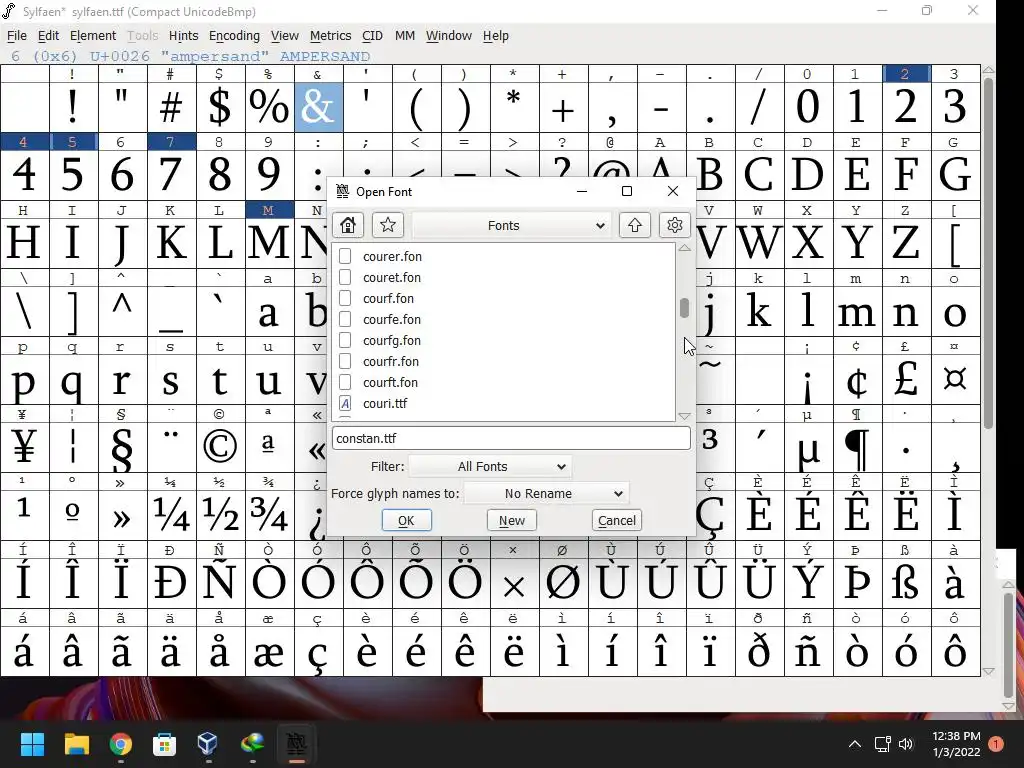Click font view vertical scrollbar thumb
1024x768 pixels.
click(x=988, y=253)
